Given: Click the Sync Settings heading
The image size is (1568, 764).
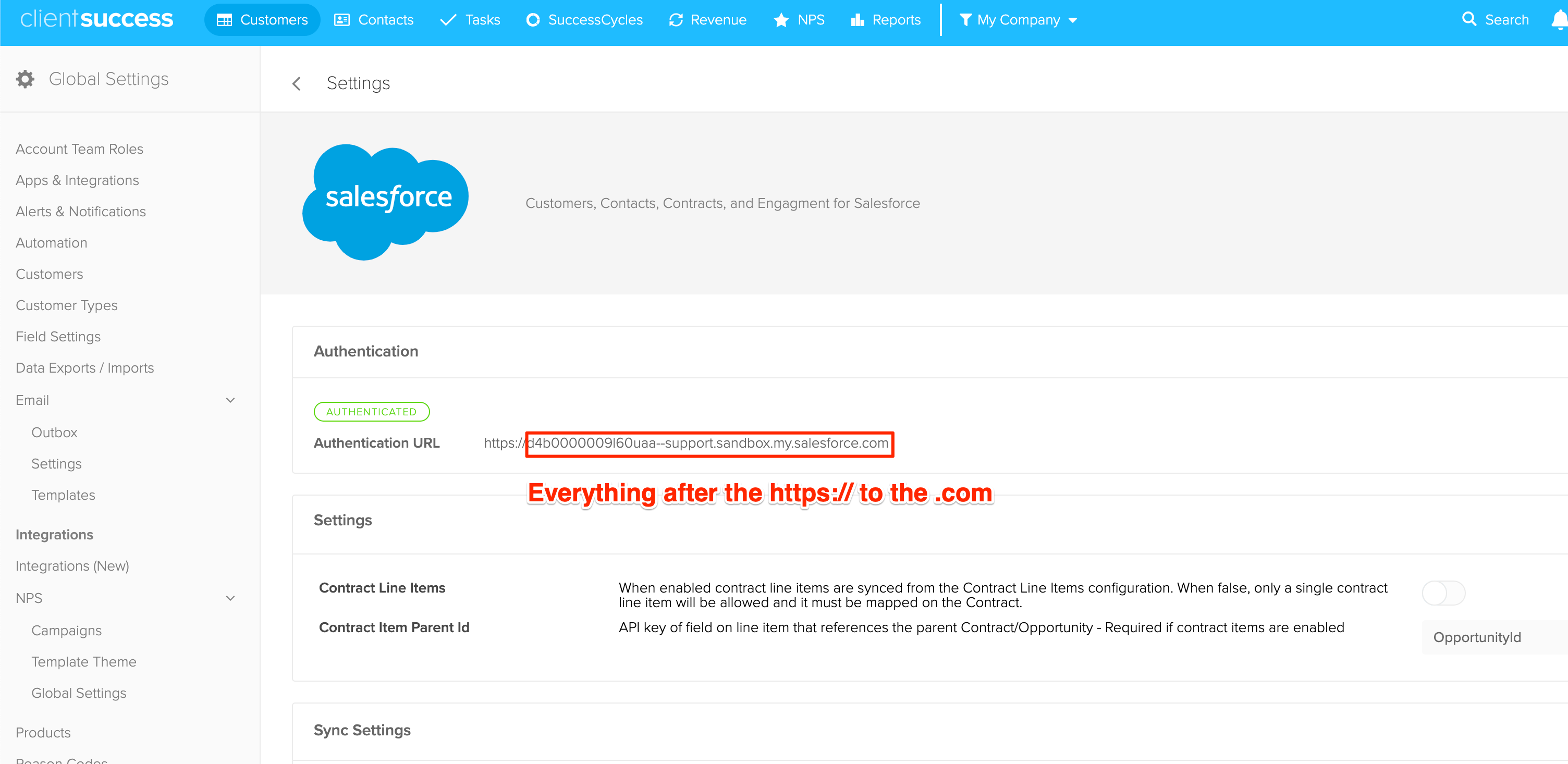Looking at the screenshot, I should point(362,731).
